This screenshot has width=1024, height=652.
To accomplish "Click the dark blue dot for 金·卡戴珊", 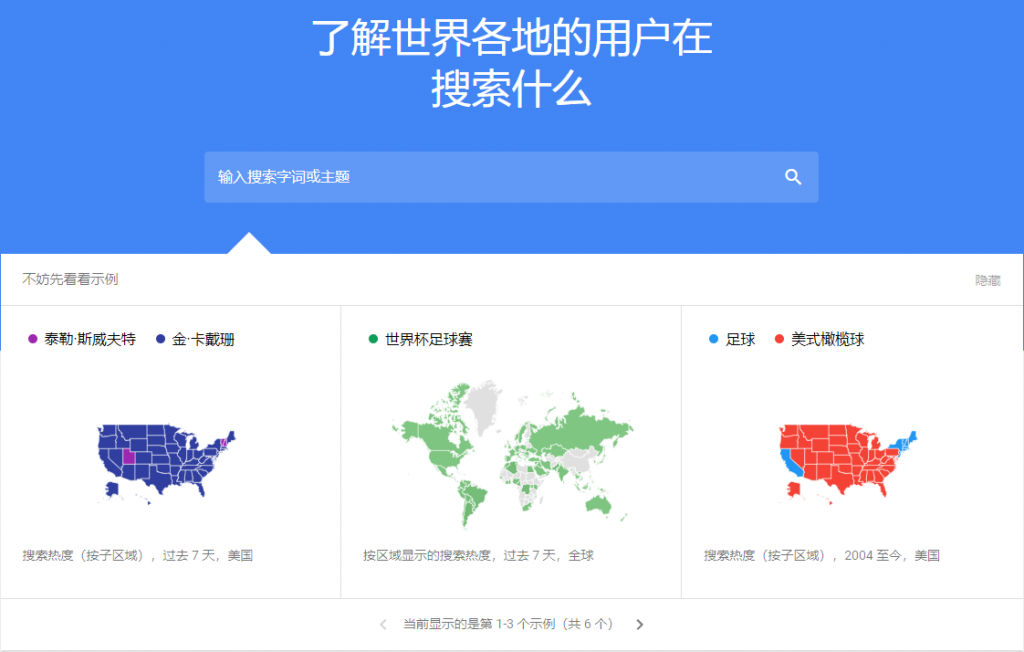I will click(160, 338).
